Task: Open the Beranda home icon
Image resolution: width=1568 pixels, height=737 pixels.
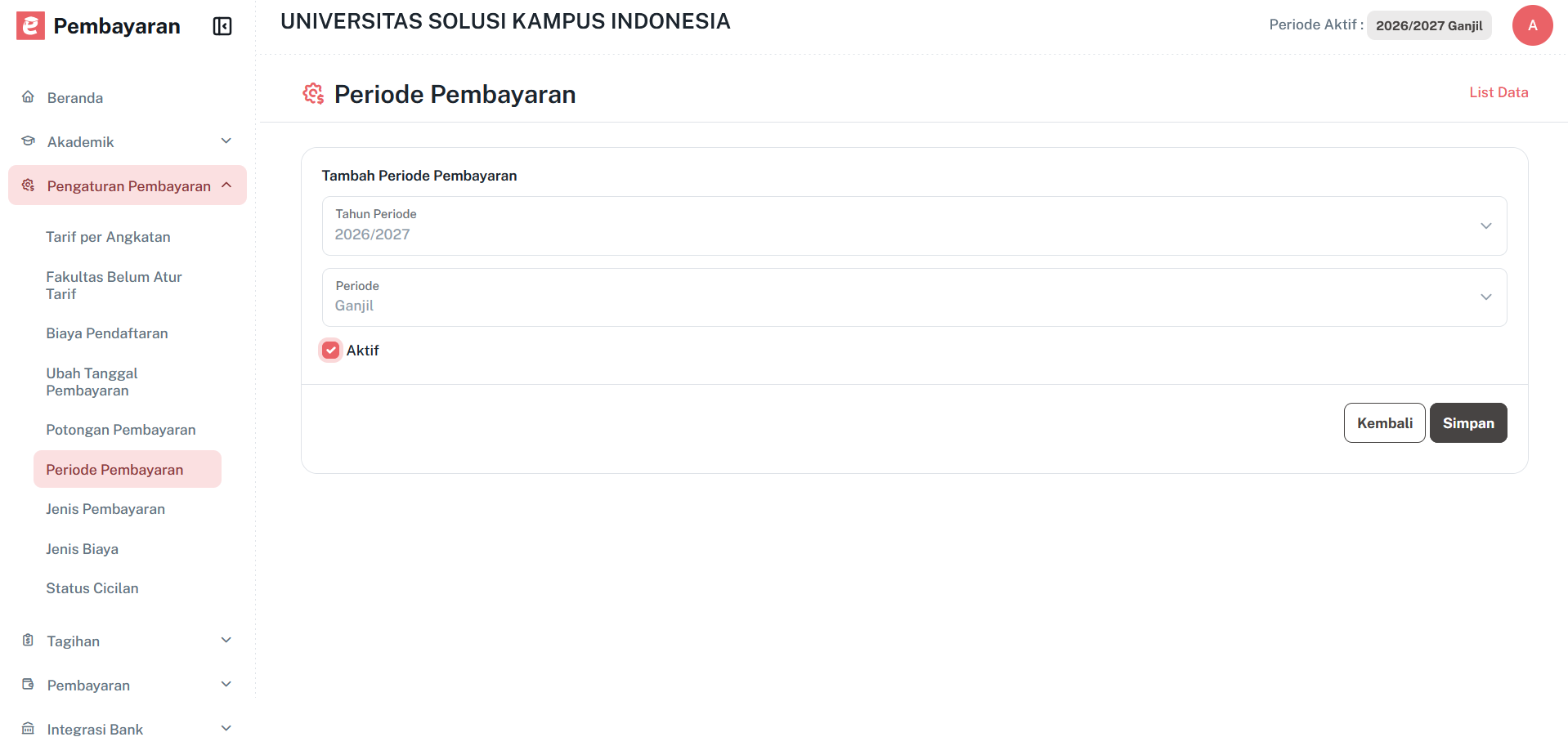Action: click(28, 96)
